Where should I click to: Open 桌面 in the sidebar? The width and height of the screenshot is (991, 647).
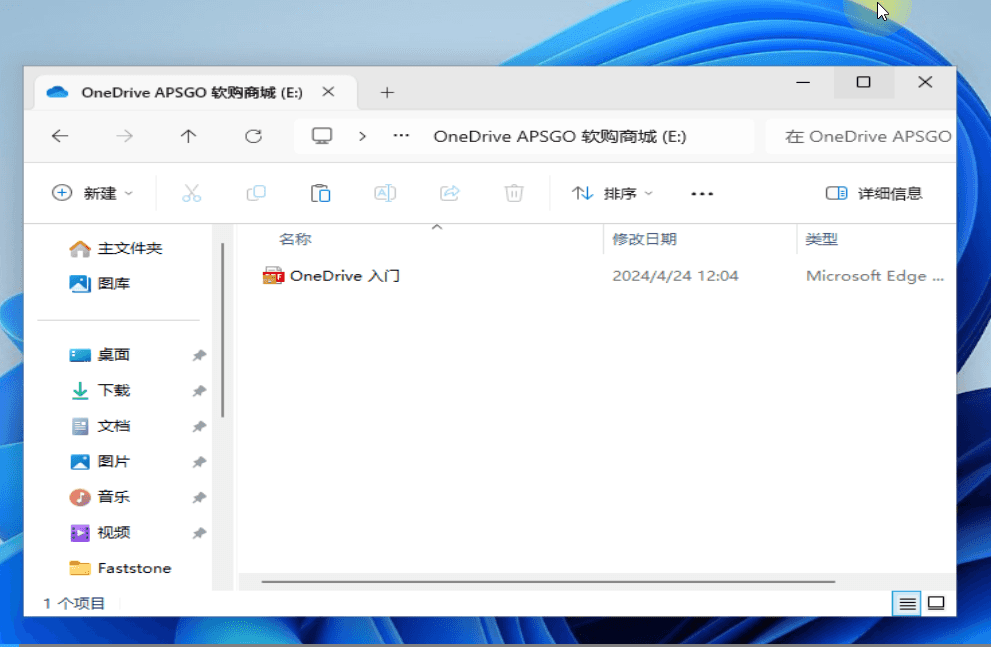click(x=100, y=355)
